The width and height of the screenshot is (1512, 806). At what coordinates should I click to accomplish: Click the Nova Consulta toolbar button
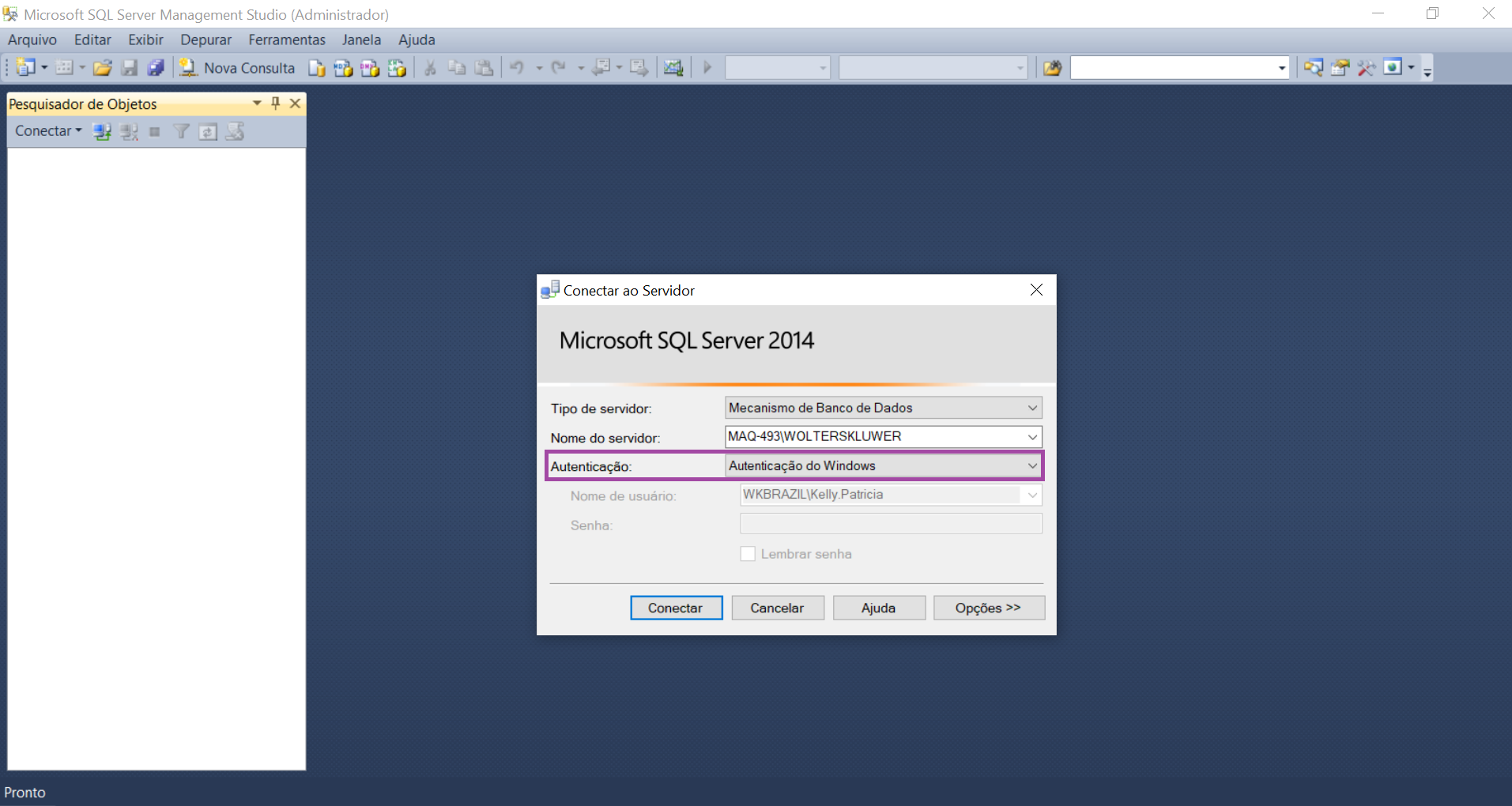[x=238, y=68]
